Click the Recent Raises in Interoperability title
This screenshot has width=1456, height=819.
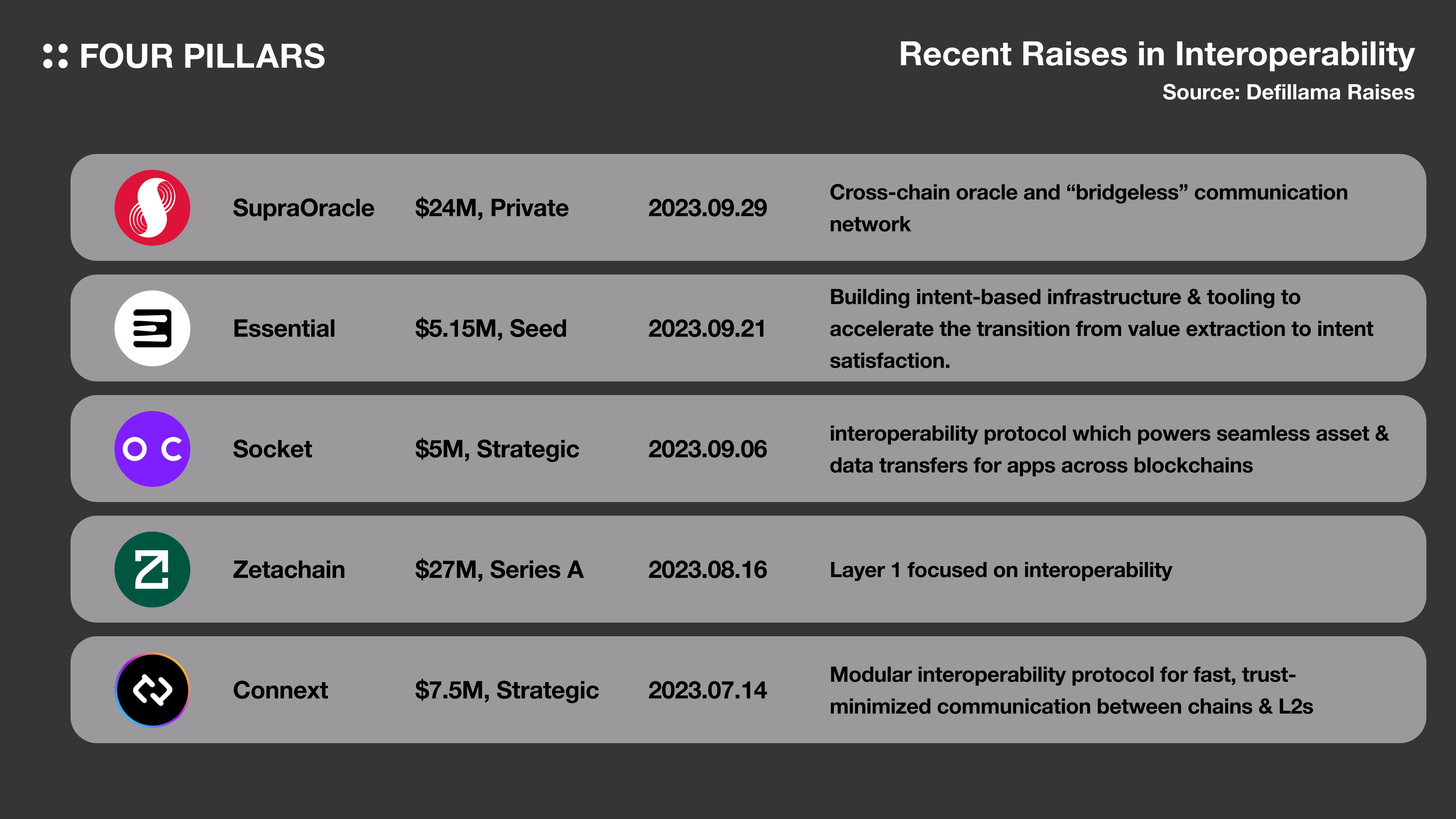coord(1156,54)
